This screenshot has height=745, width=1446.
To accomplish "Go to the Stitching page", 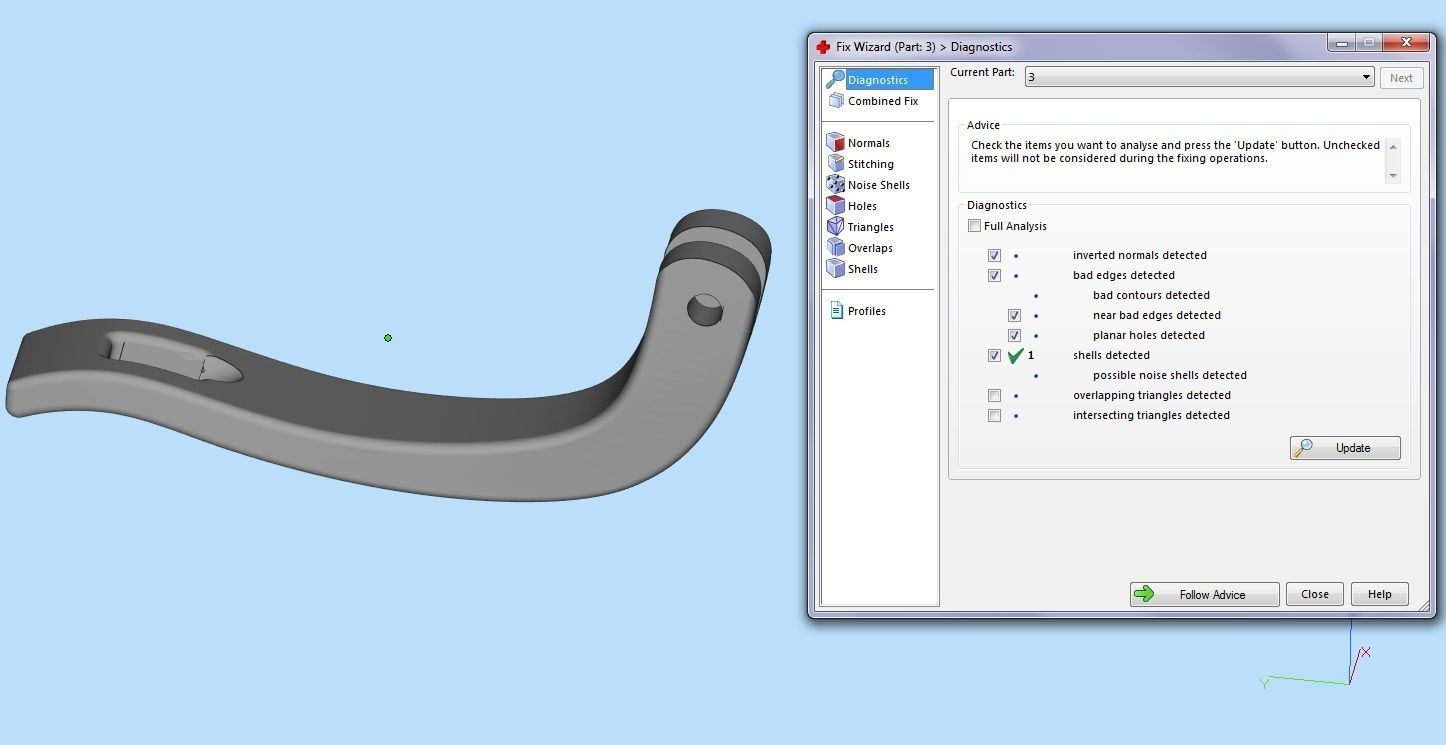I will (x=871, y=164).
